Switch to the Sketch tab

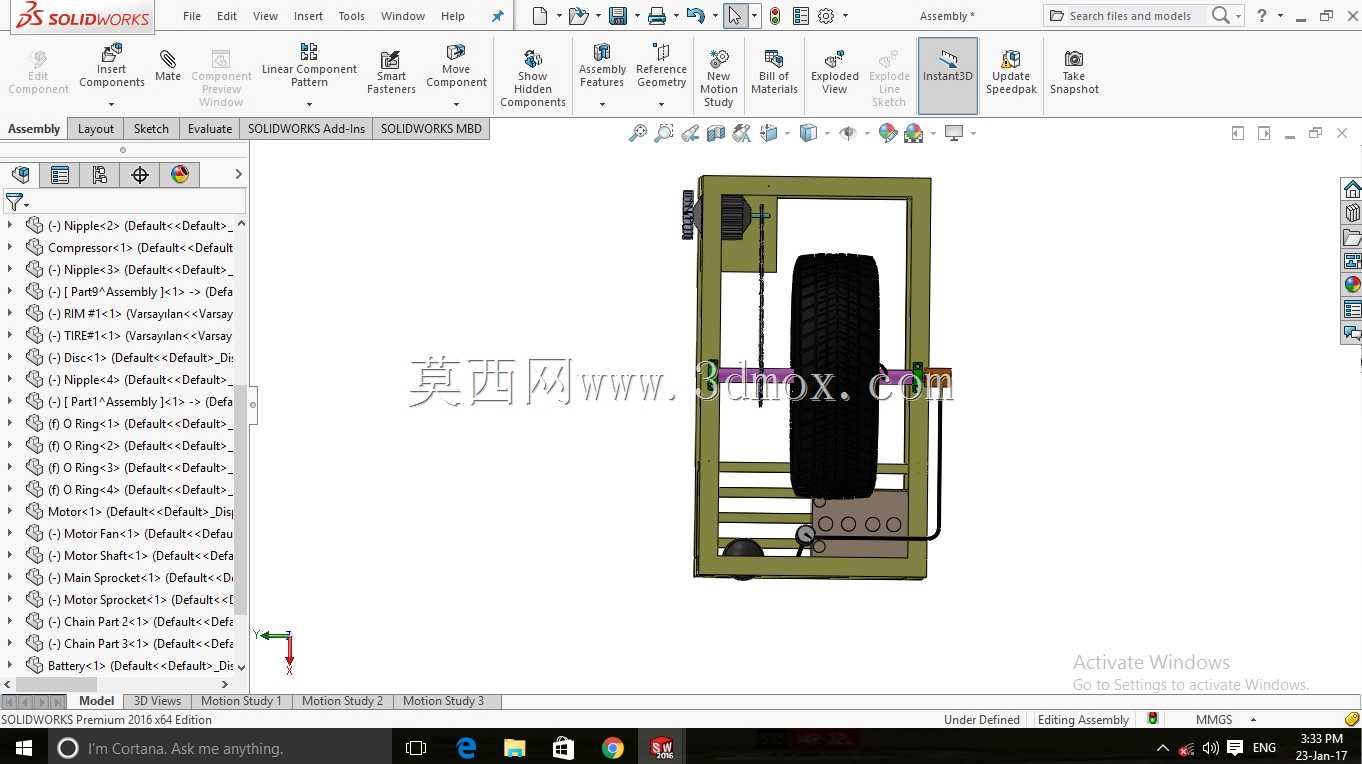tap(151, 129)
